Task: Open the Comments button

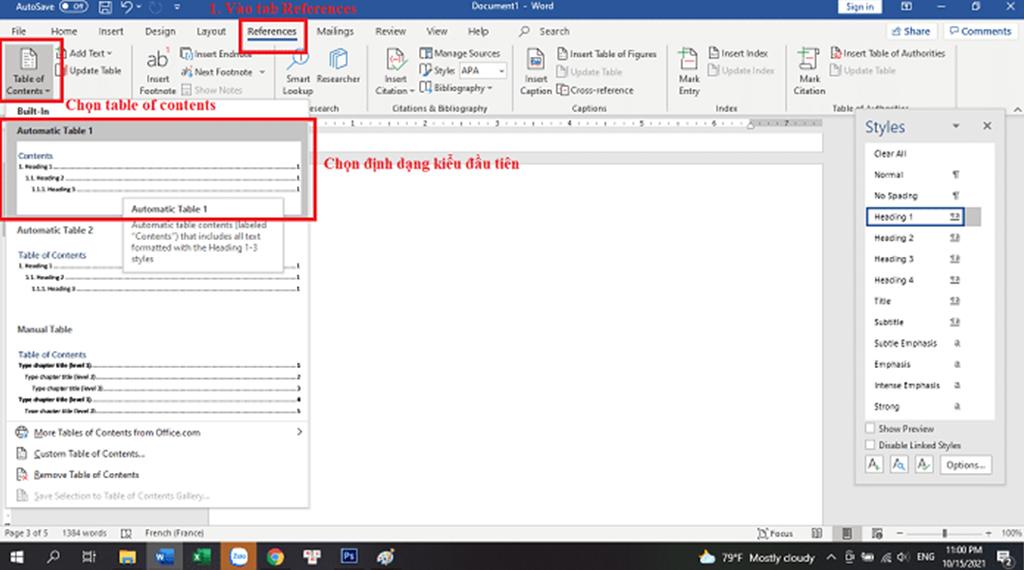Action: (980, 31)
